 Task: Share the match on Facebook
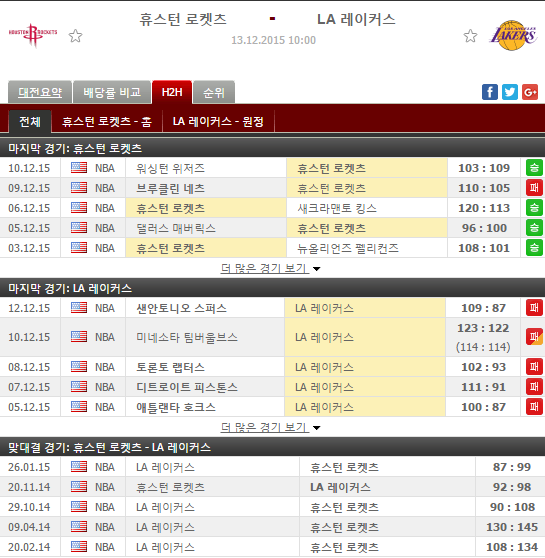click(x=490, y=92)
